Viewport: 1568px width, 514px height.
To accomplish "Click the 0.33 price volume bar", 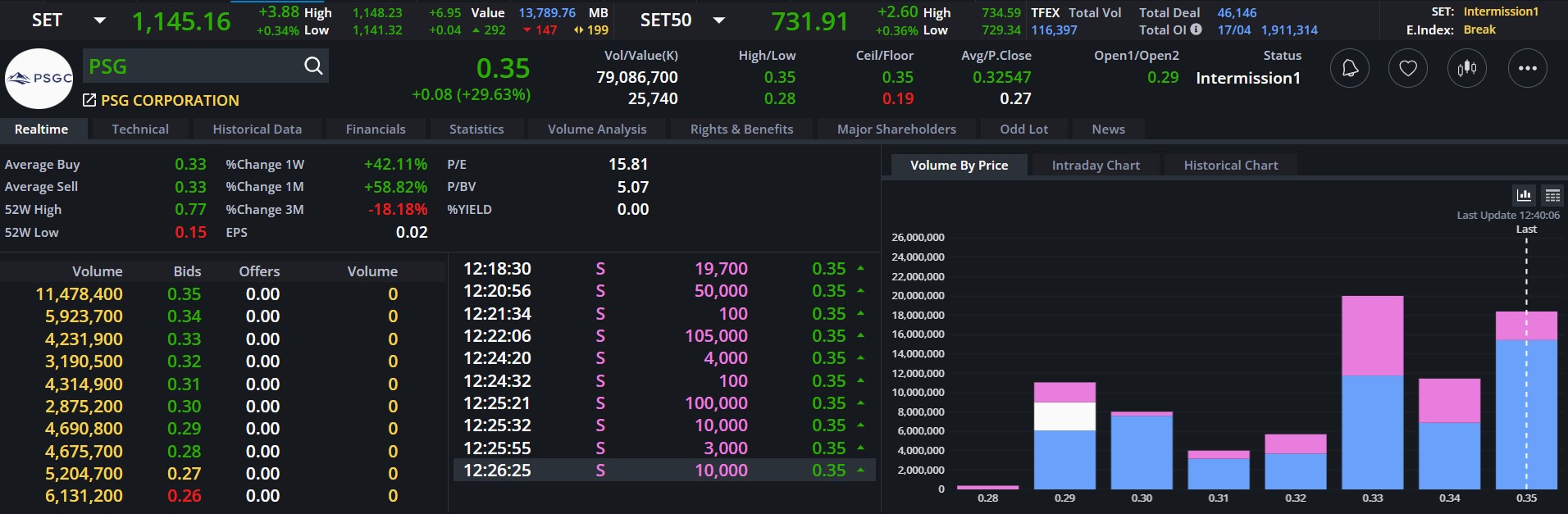I will (1373, 393).
